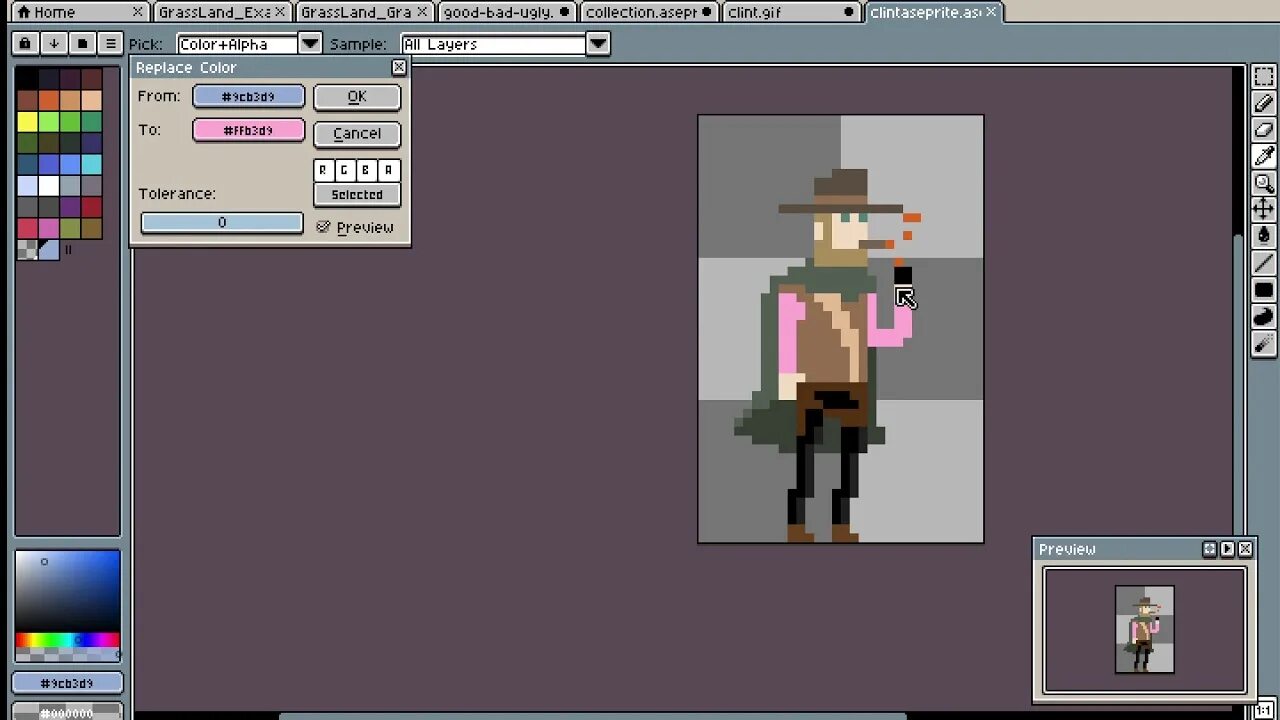The width and height of the screenshot is (1280, 720).
Task: Select the Pencil tool
Action: [1264, 103]
